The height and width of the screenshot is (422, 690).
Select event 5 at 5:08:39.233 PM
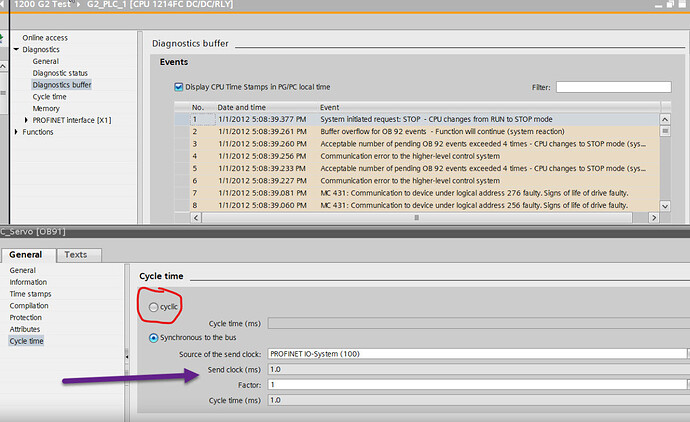coord(417,169)
